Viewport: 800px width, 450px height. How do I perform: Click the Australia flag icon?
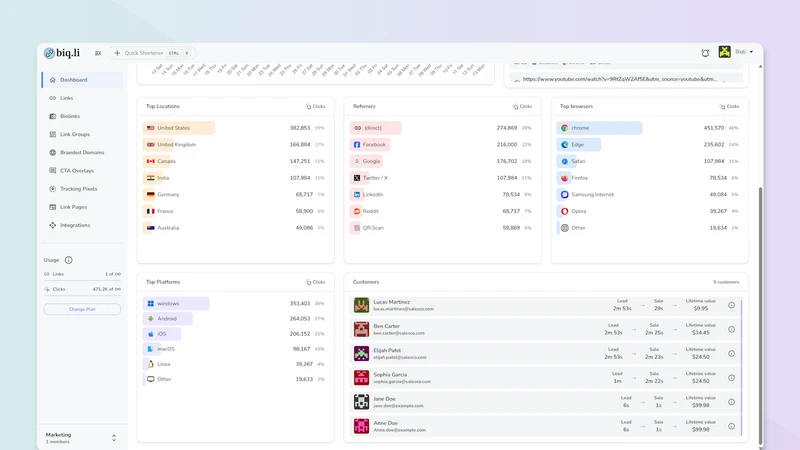pos(151,228)
